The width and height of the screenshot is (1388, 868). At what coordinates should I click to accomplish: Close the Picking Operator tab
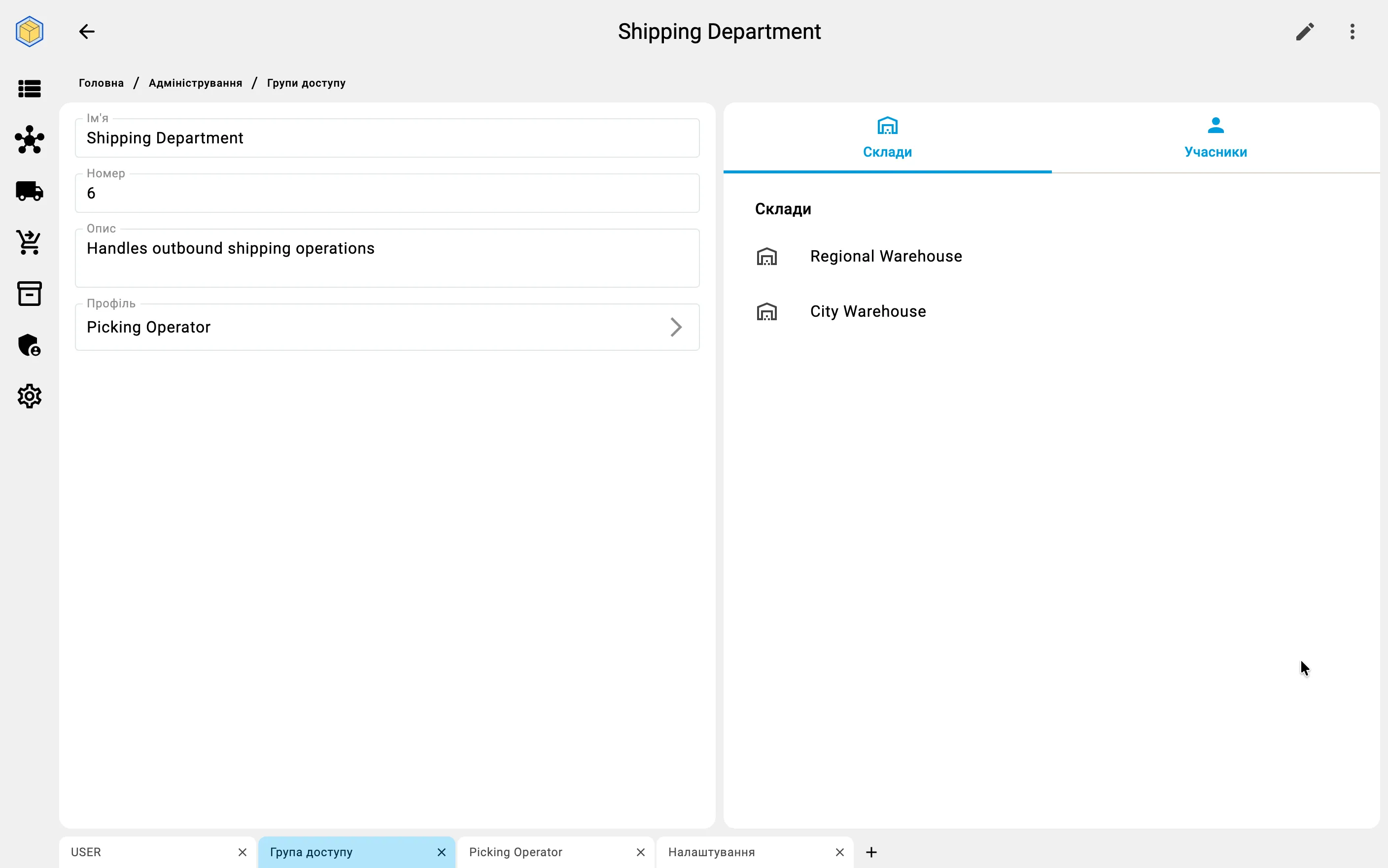641,853
